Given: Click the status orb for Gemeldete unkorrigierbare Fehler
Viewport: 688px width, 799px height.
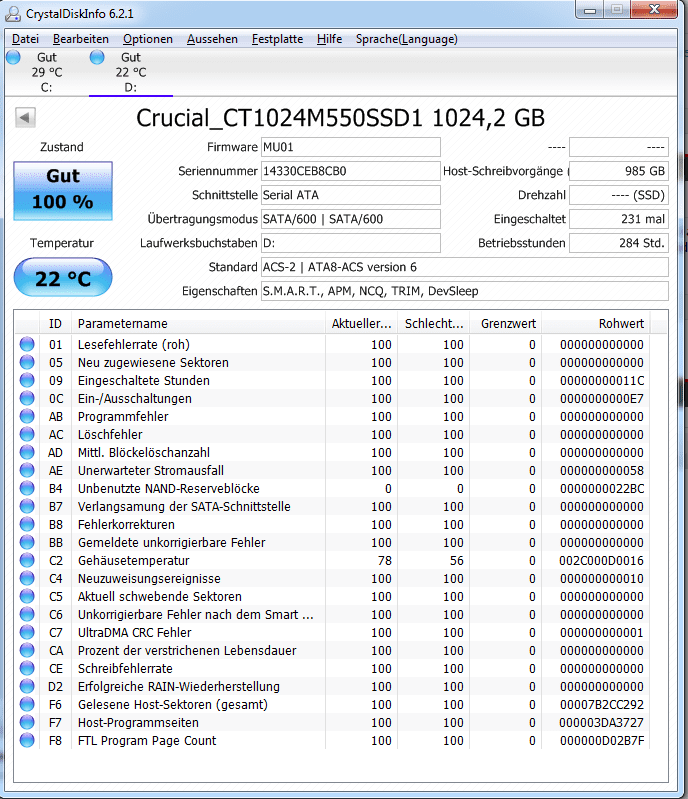Looking at the screenshot, I should 27,542.
